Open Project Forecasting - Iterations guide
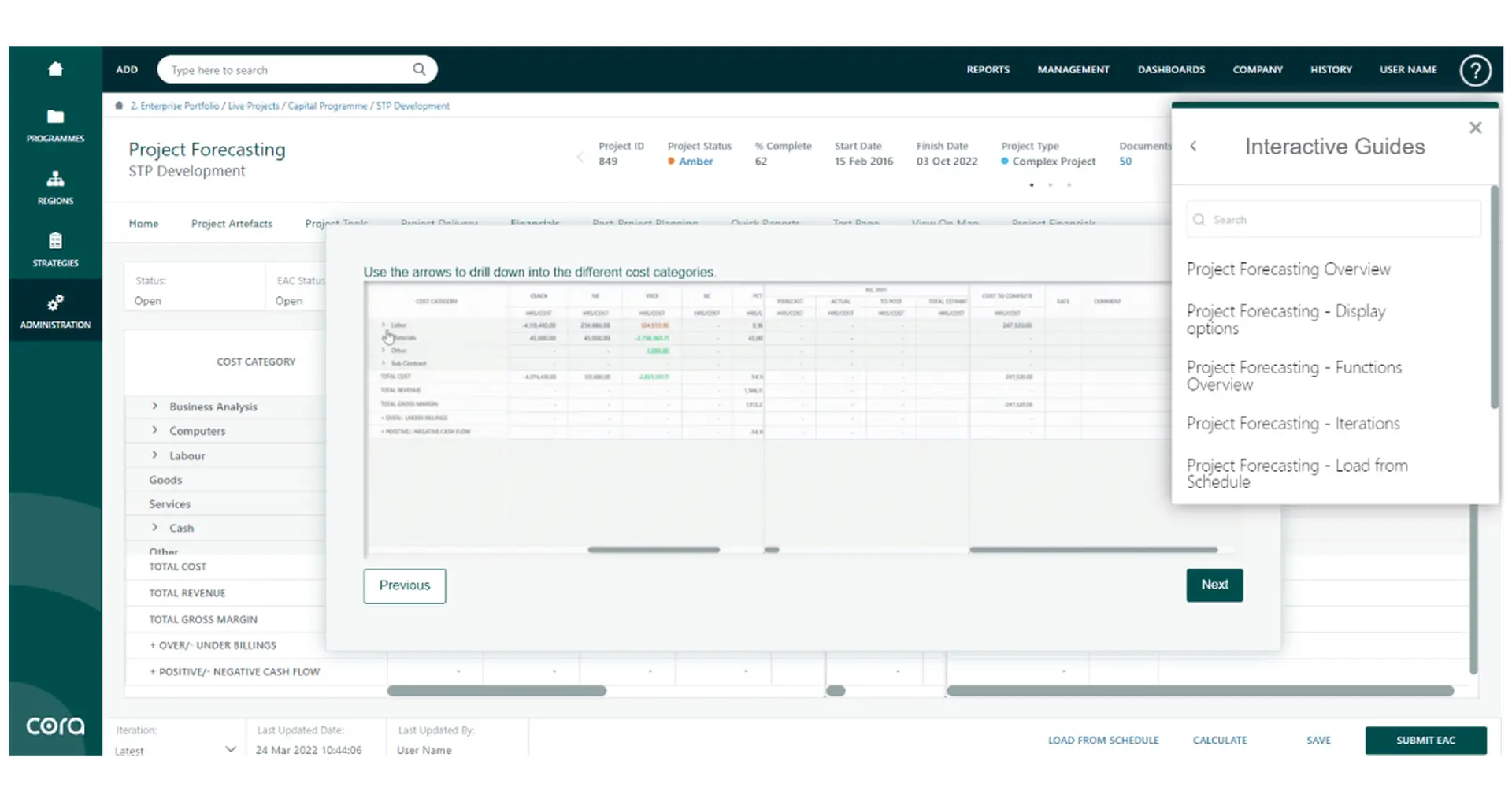 coord(1292,424)
